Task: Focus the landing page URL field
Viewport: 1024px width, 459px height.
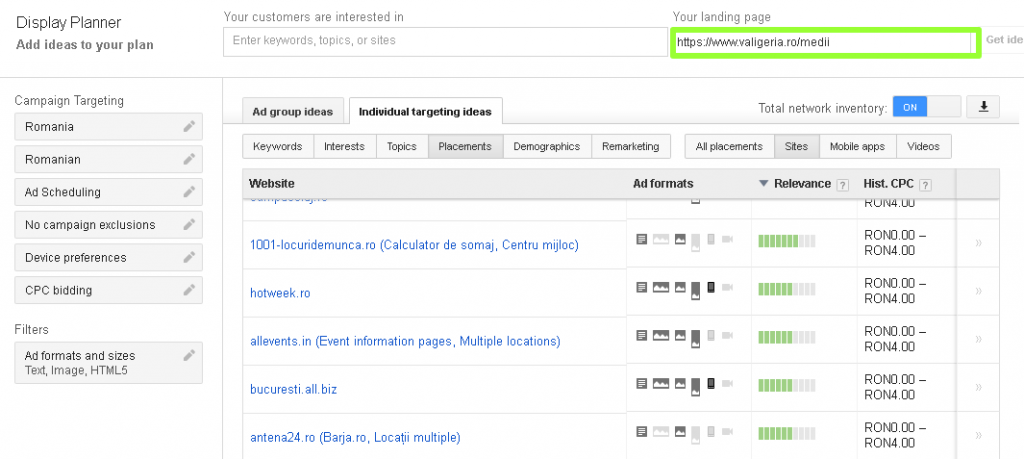Action: pyautogui.click(x=822, y=42)
